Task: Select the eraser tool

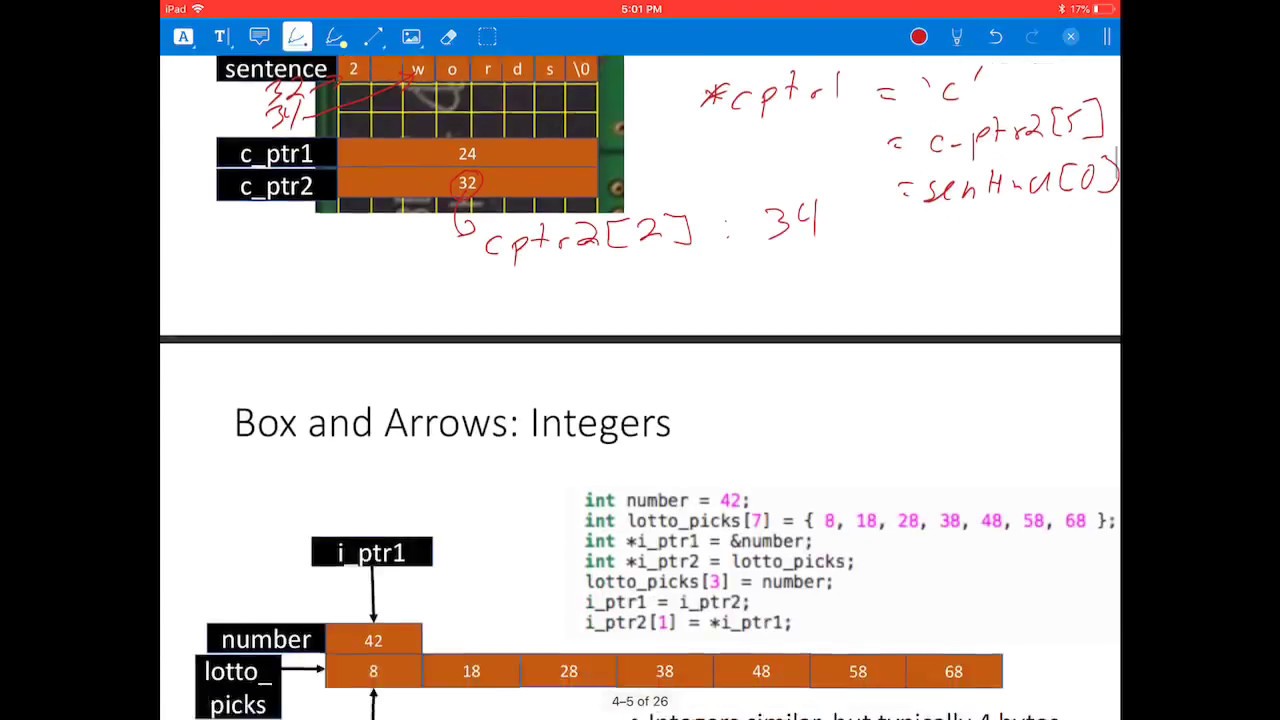Action: [449, 37]
